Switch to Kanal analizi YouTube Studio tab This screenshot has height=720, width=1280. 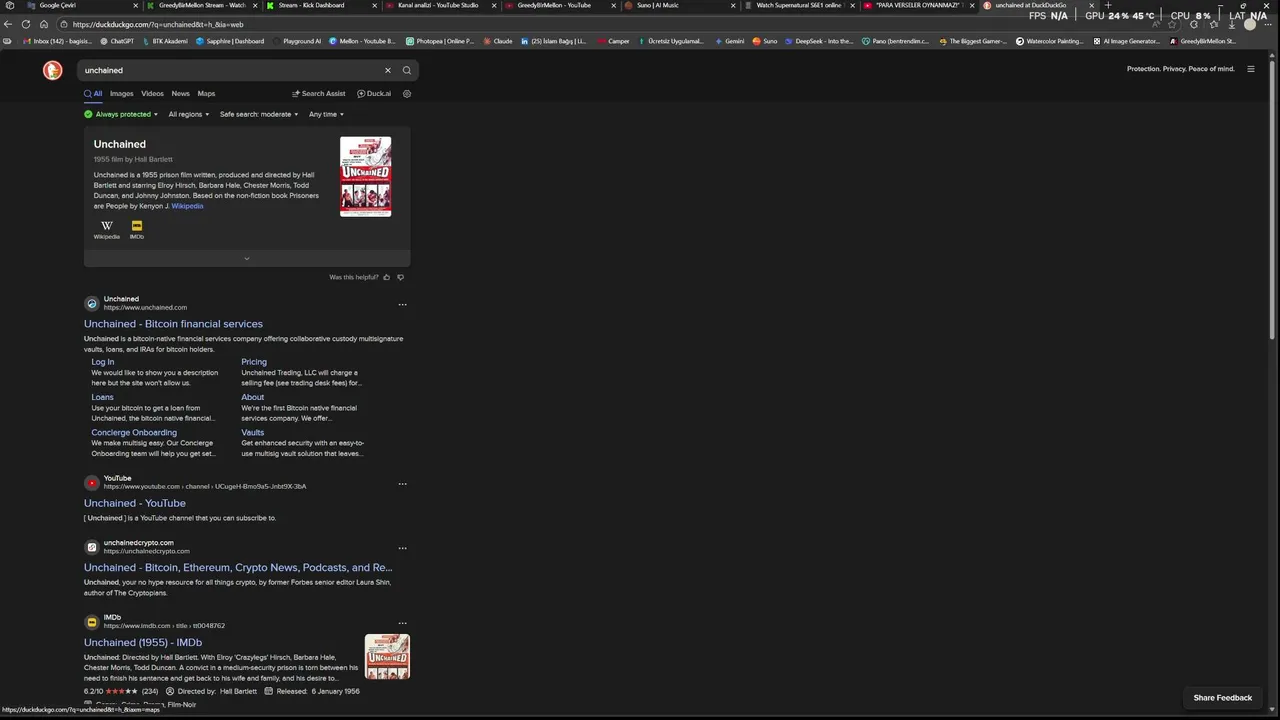point(440,5)
